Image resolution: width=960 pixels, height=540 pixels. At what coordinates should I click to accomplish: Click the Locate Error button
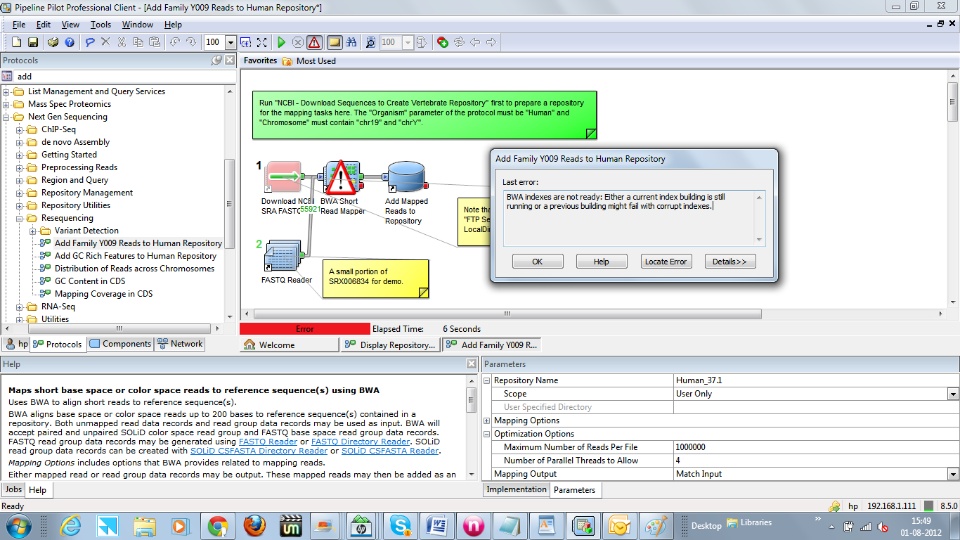tap(666, 261)
